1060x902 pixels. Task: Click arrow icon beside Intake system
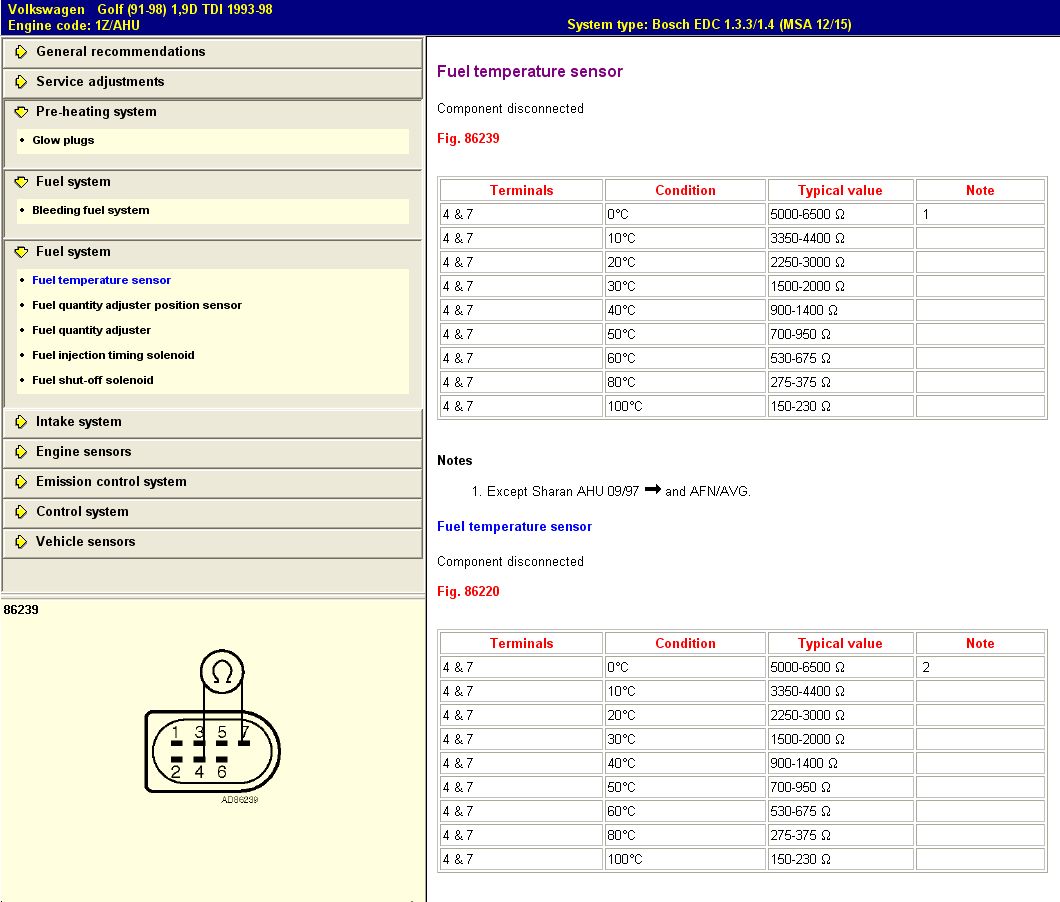point(21,422)
